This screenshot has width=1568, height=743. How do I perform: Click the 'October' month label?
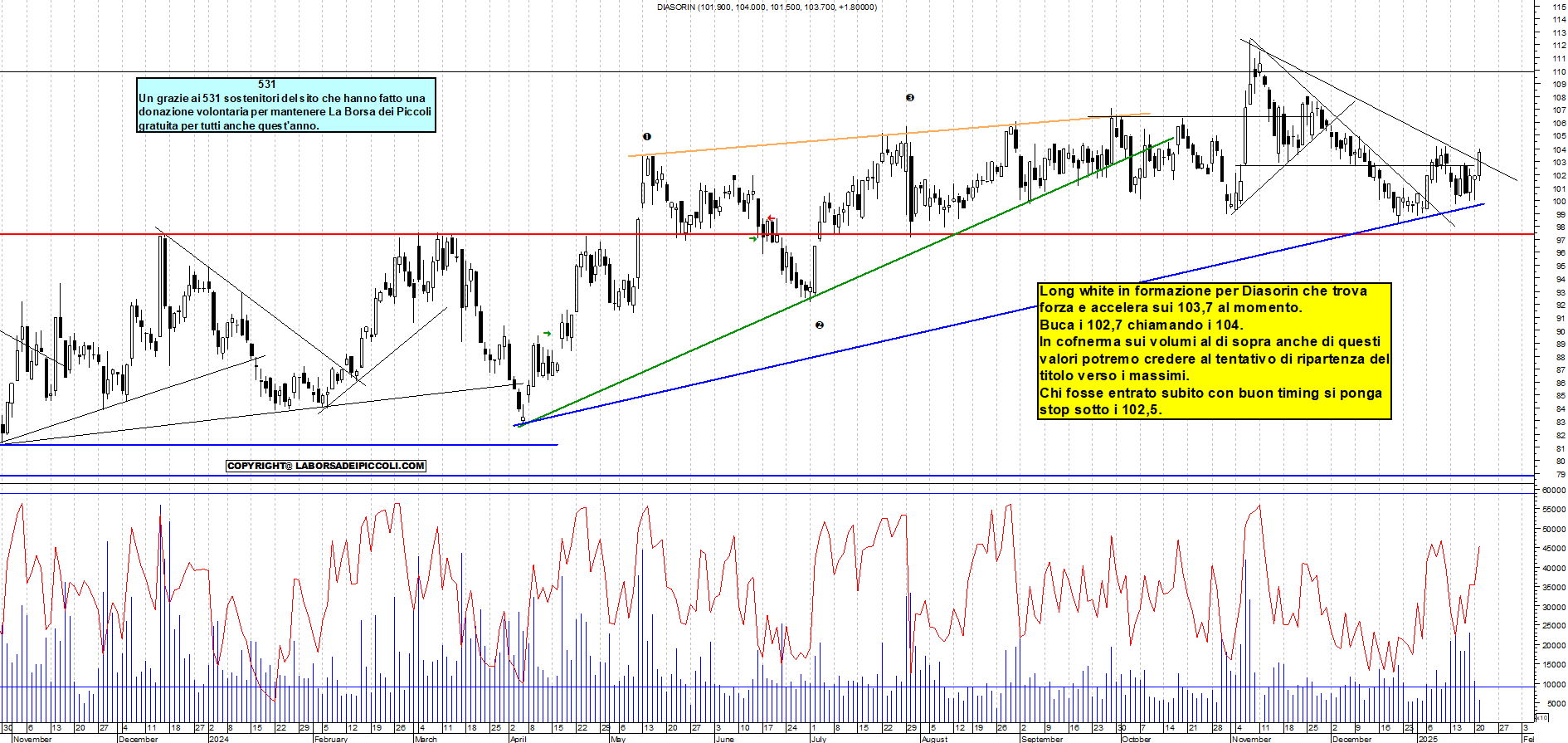[x=1137, y=739]
